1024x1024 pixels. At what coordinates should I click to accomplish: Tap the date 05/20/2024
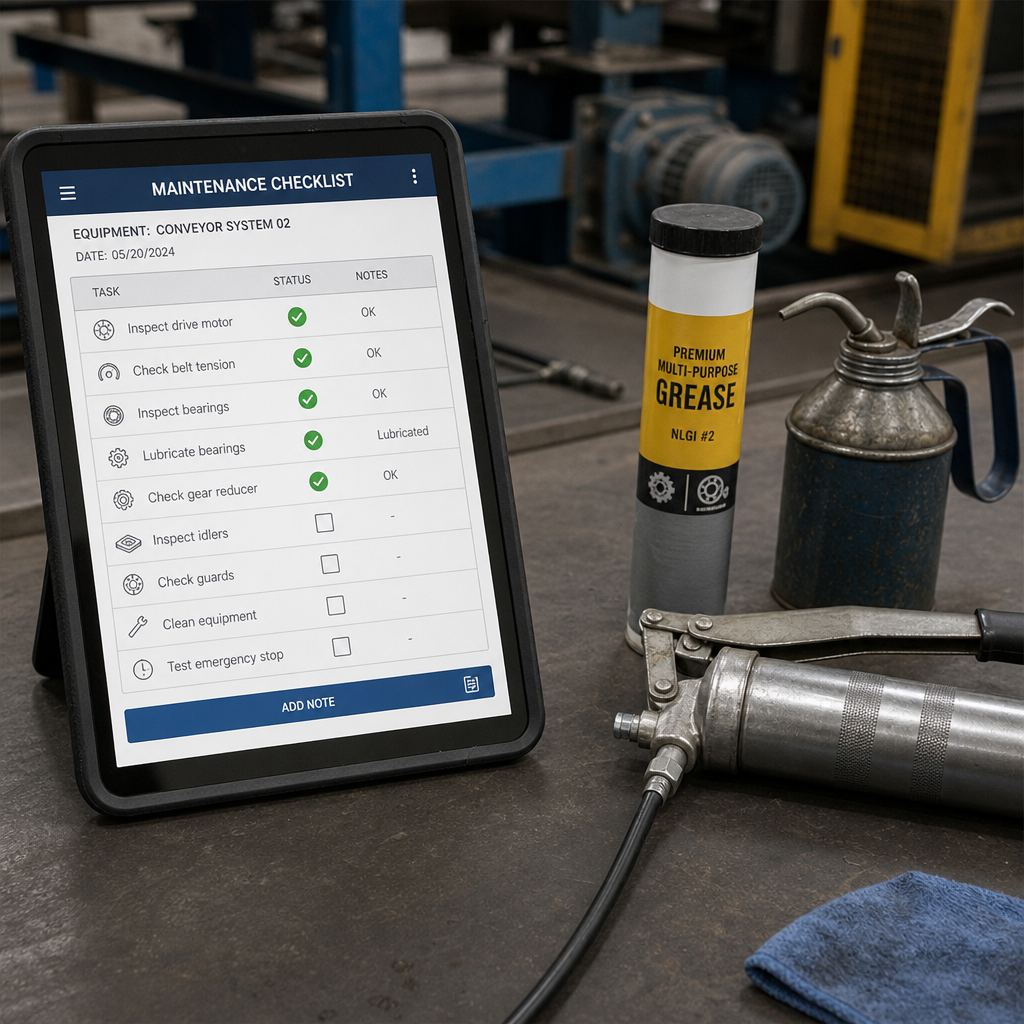tap(143, 253)
